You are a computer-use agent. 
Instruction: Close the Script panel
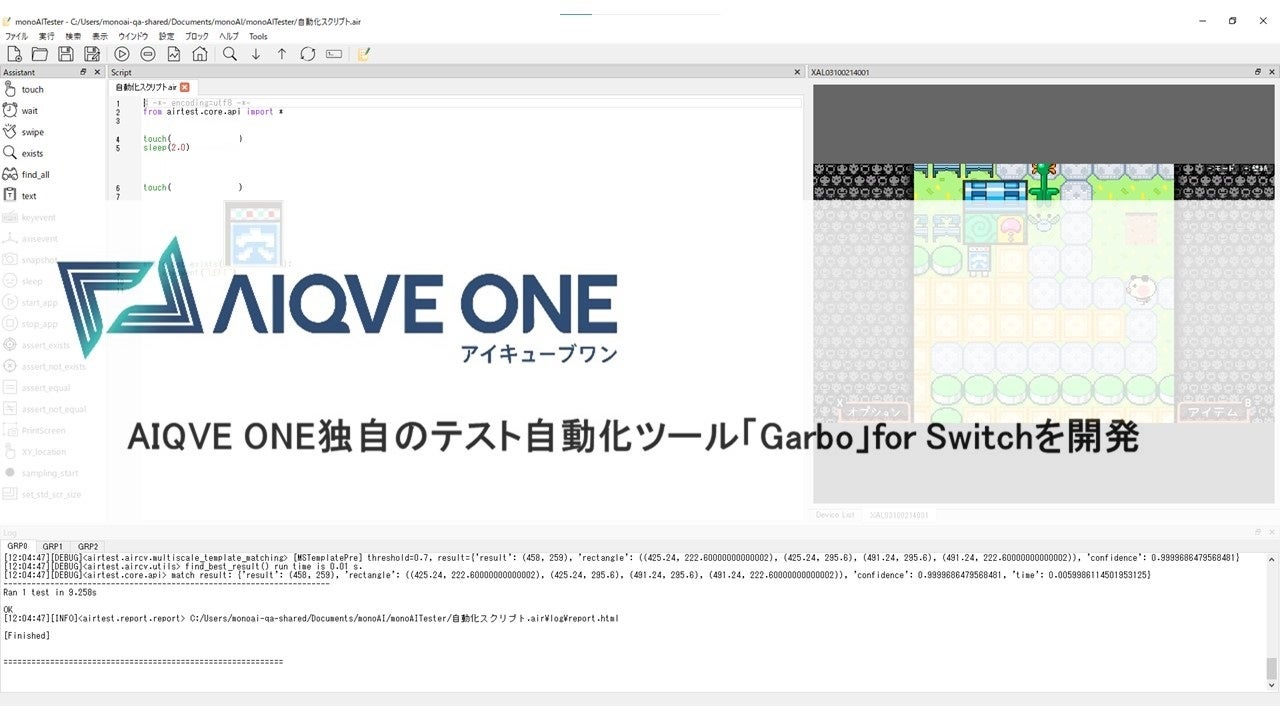coord(797,72)
